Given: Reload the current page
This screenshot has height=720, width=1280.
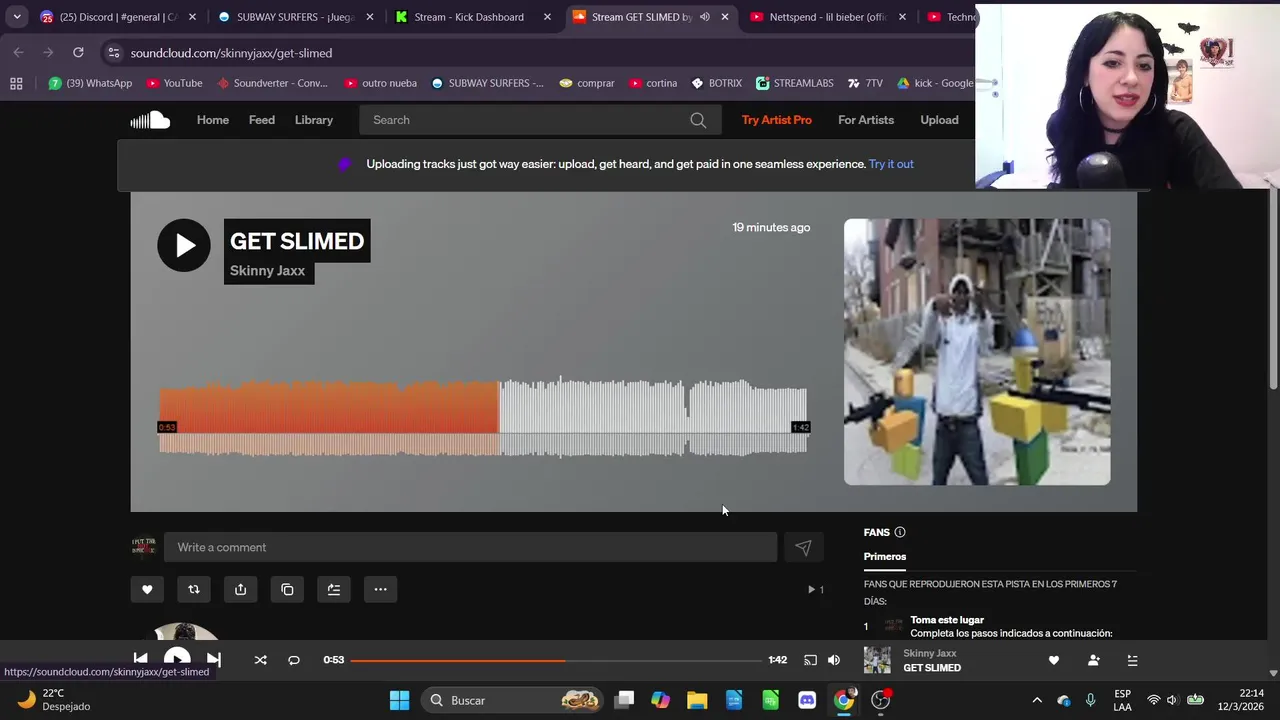Looking at the screenshot, I should [x=78, y=52].
